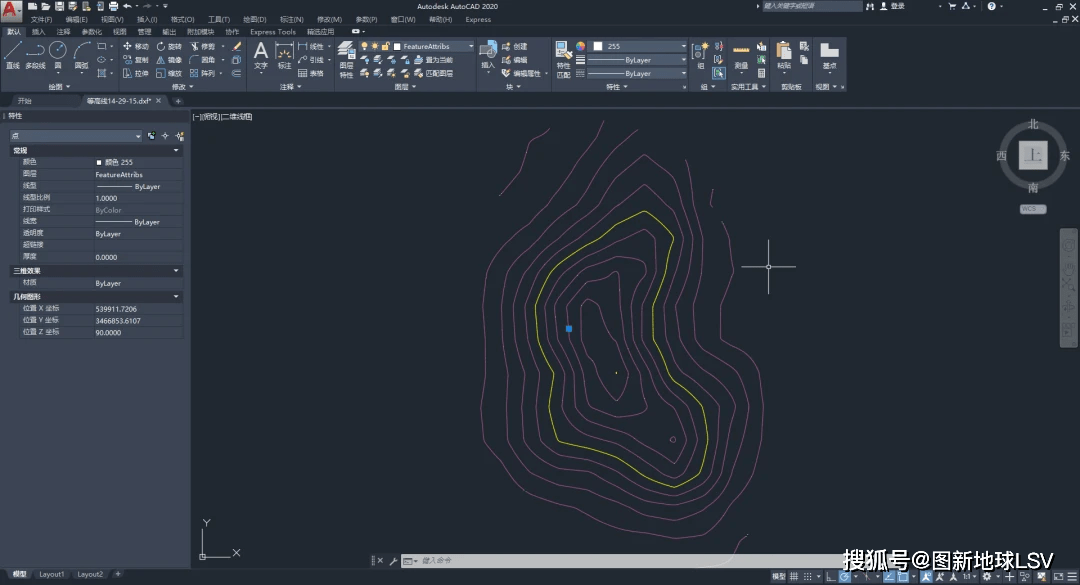Toggle 2D object snap in status bar
1080x585 pixels.
tap(902, 576)
